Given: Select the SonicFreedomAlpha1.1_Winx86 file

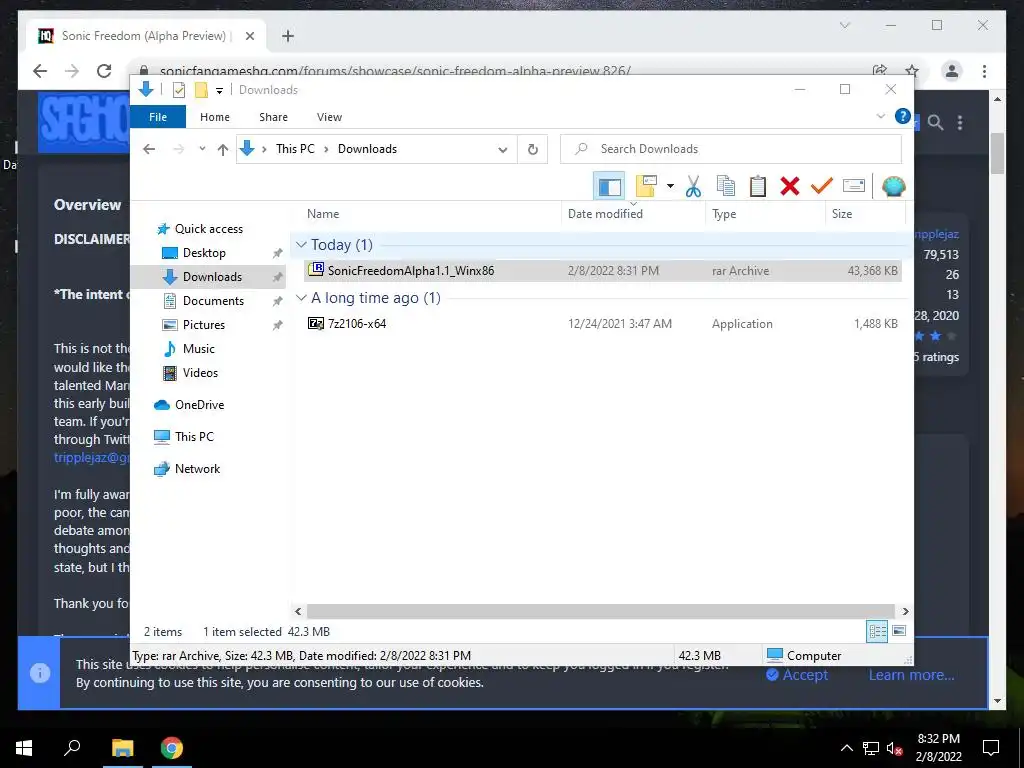Looking at the screenshot, I should tap(602, 270).
